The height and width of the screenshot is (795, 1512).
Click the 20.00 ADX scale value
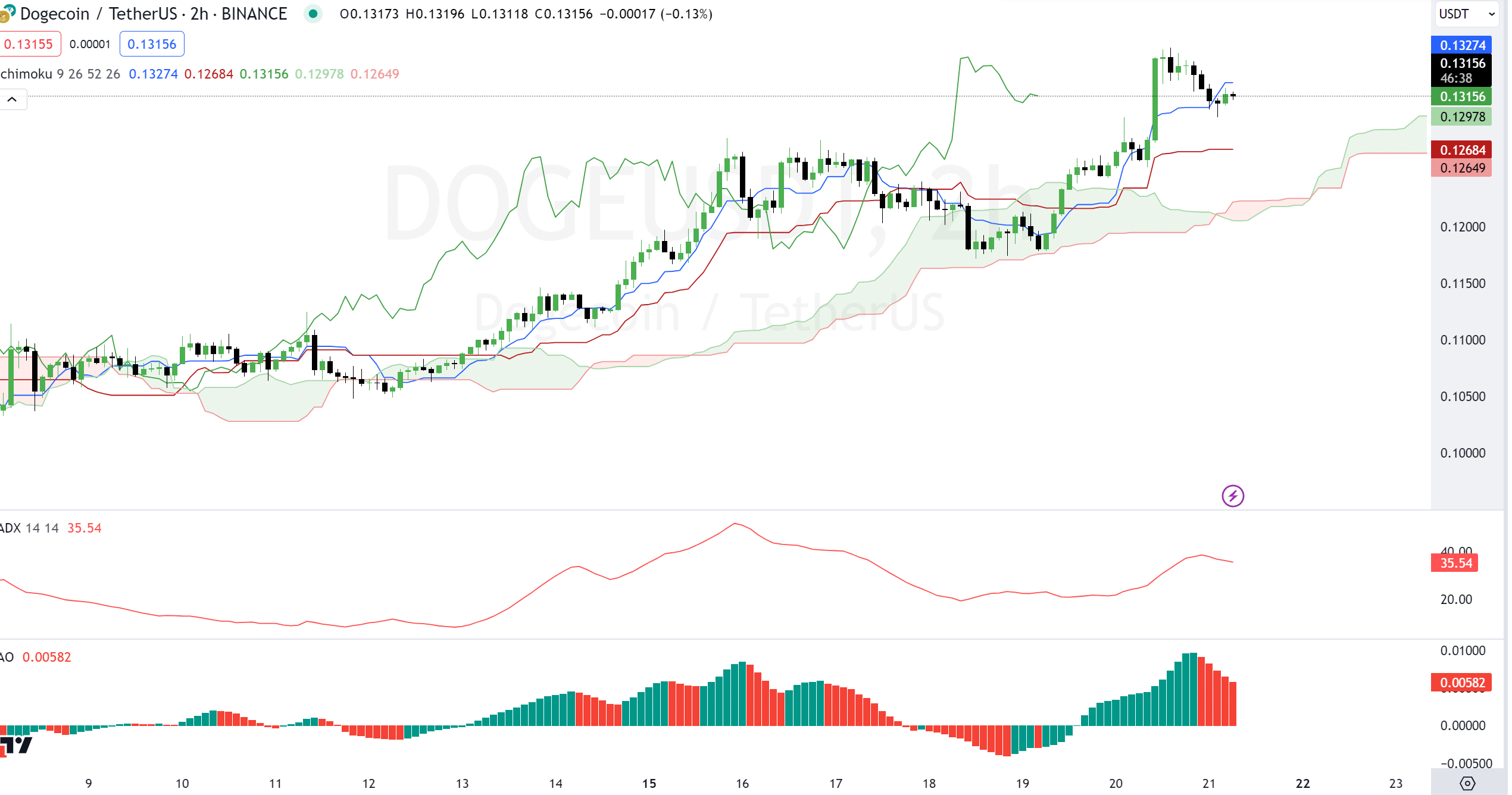coord(1456,599)
